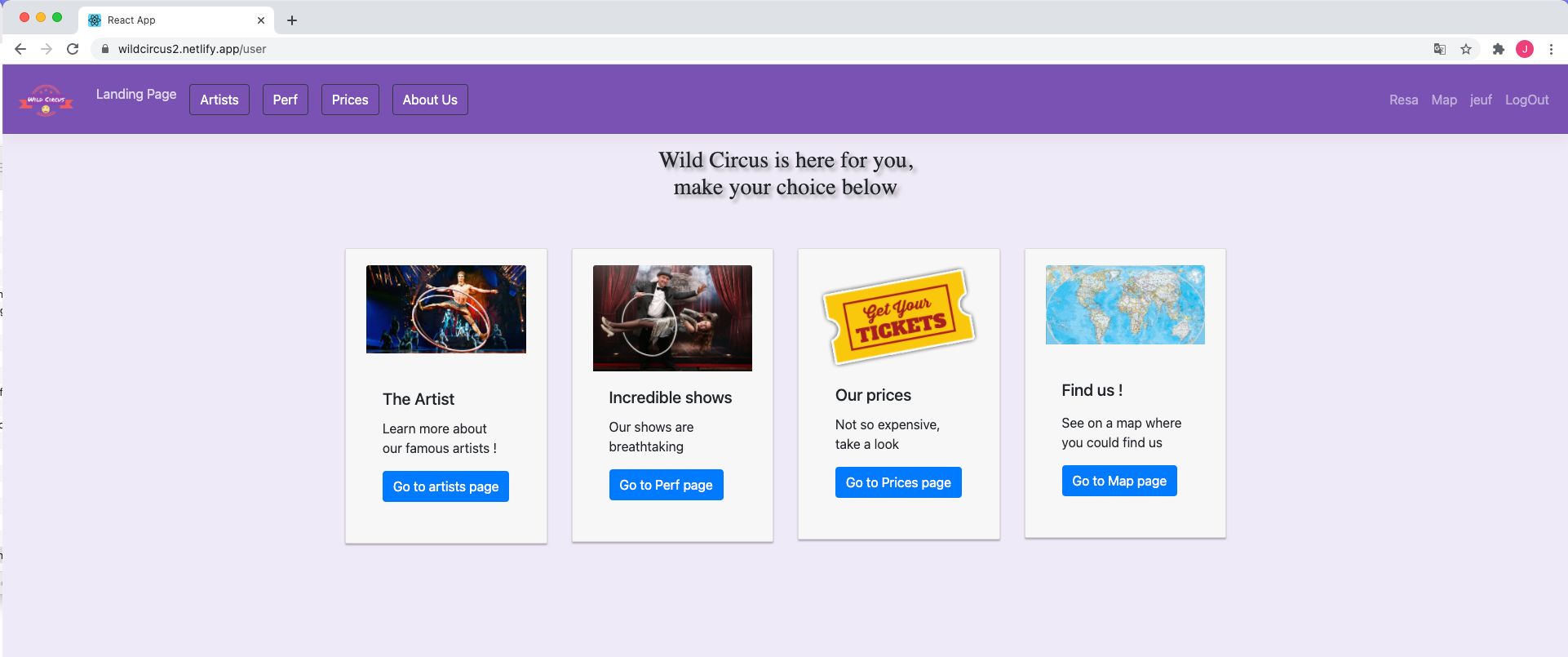Open the Chrome three-dot menu

click(x=1551, y=49)
